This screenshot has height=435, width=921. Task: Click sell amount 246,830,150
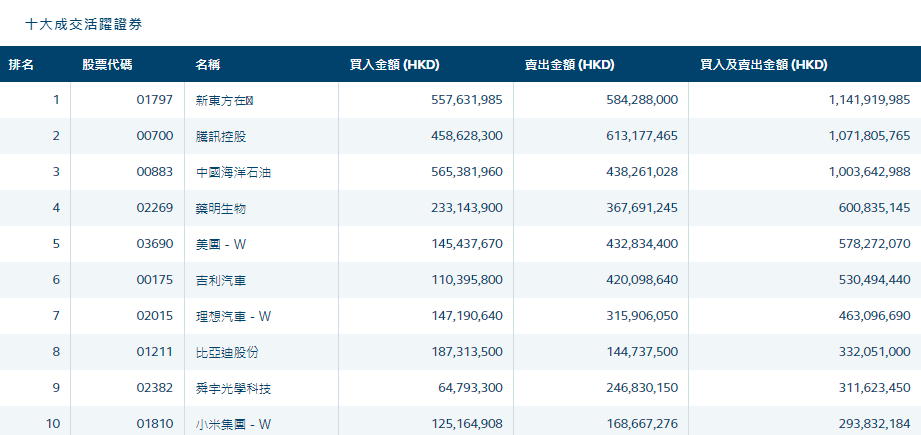[642, 388]
